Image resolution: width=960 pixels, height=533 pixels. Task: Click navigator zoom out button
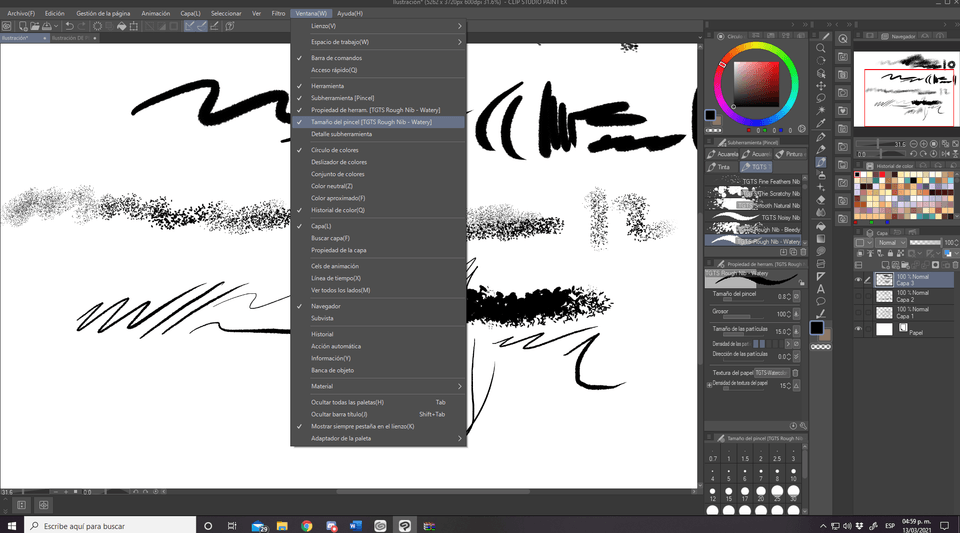pyautogui.click(x=913, y=144)
